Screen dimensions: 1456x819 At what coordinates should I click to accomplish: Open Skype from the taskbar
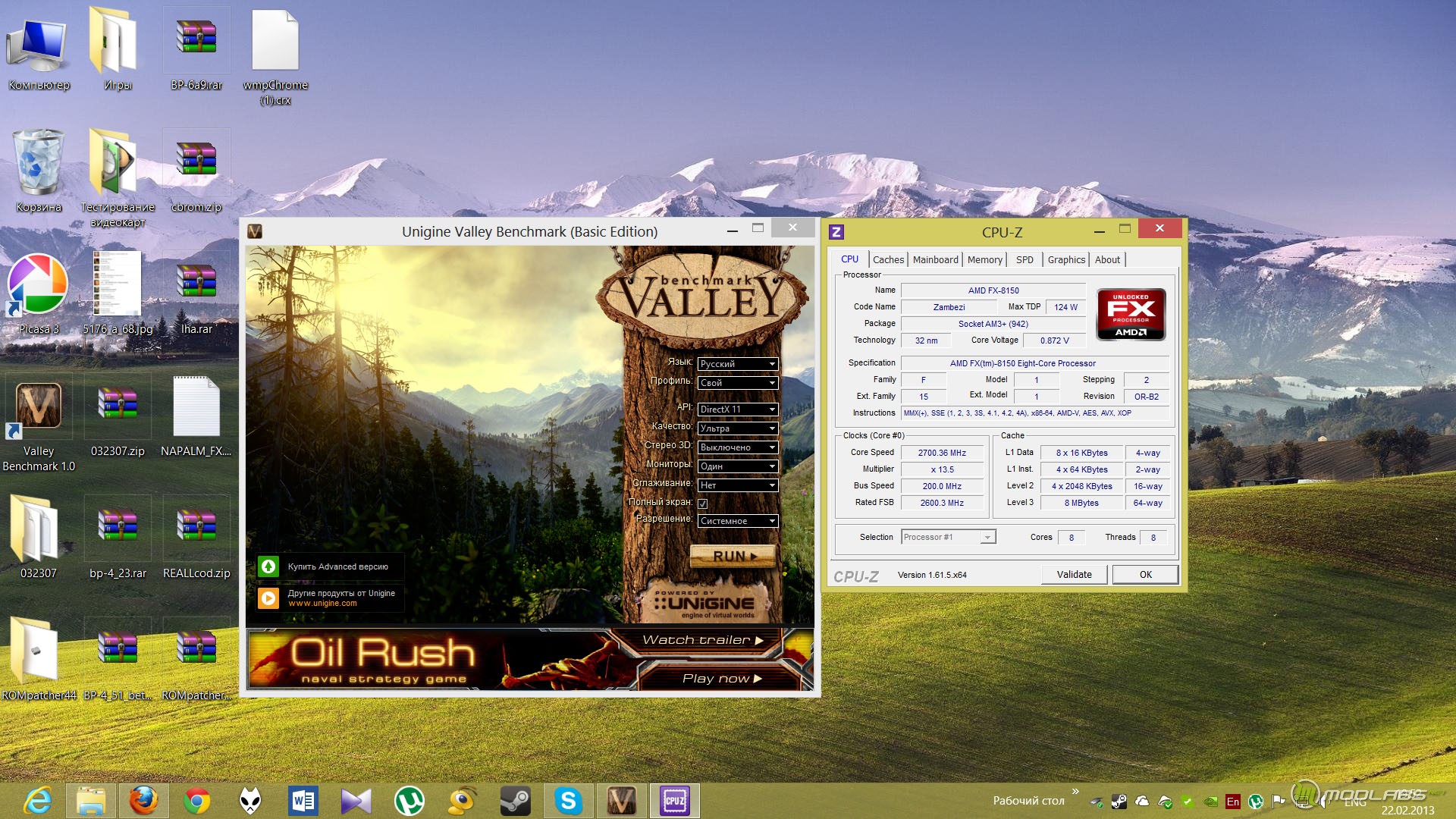point(568,801)
